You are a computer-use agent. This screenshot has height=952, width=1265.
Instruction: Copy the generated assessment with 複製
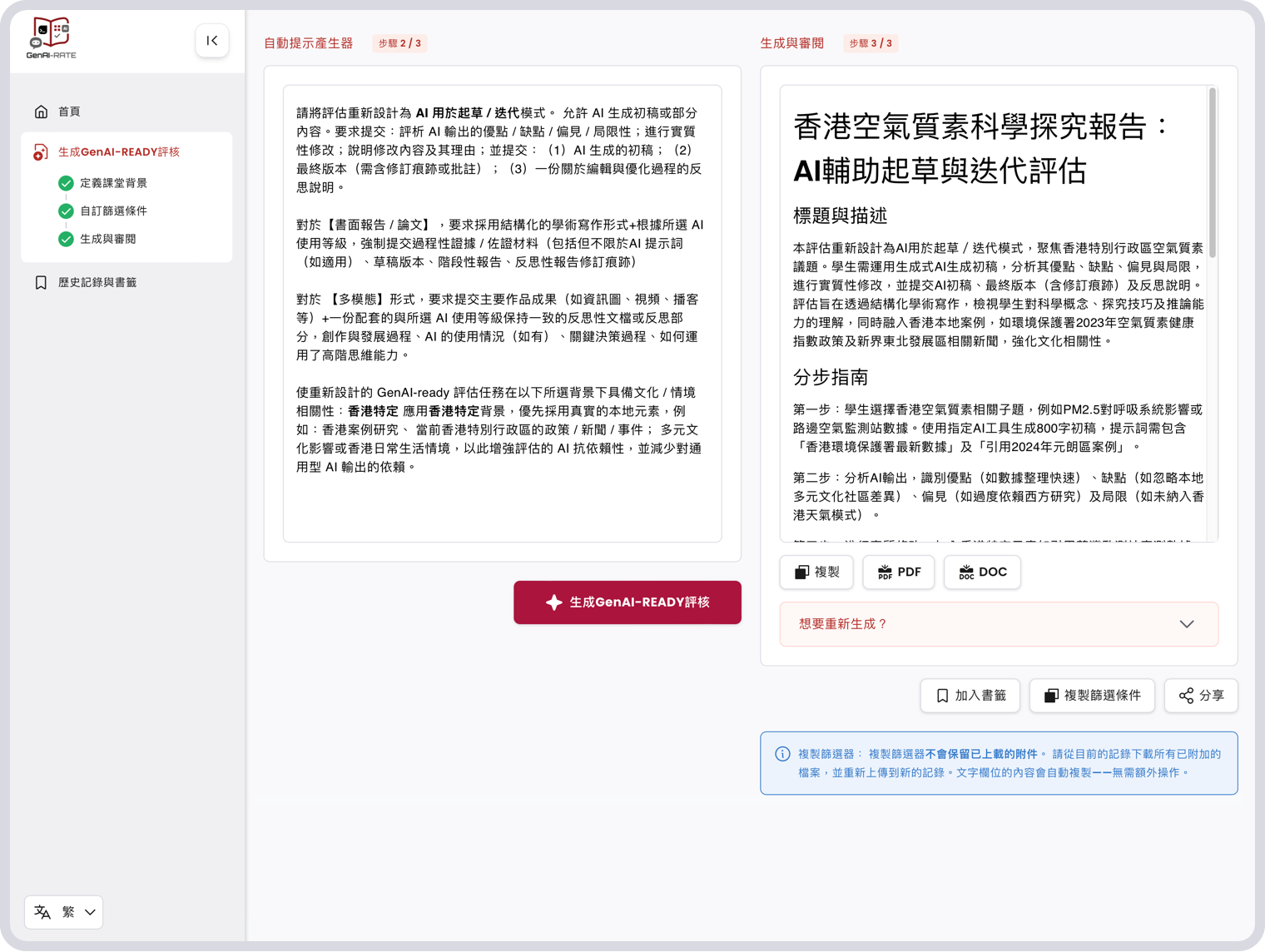[816, 573]
